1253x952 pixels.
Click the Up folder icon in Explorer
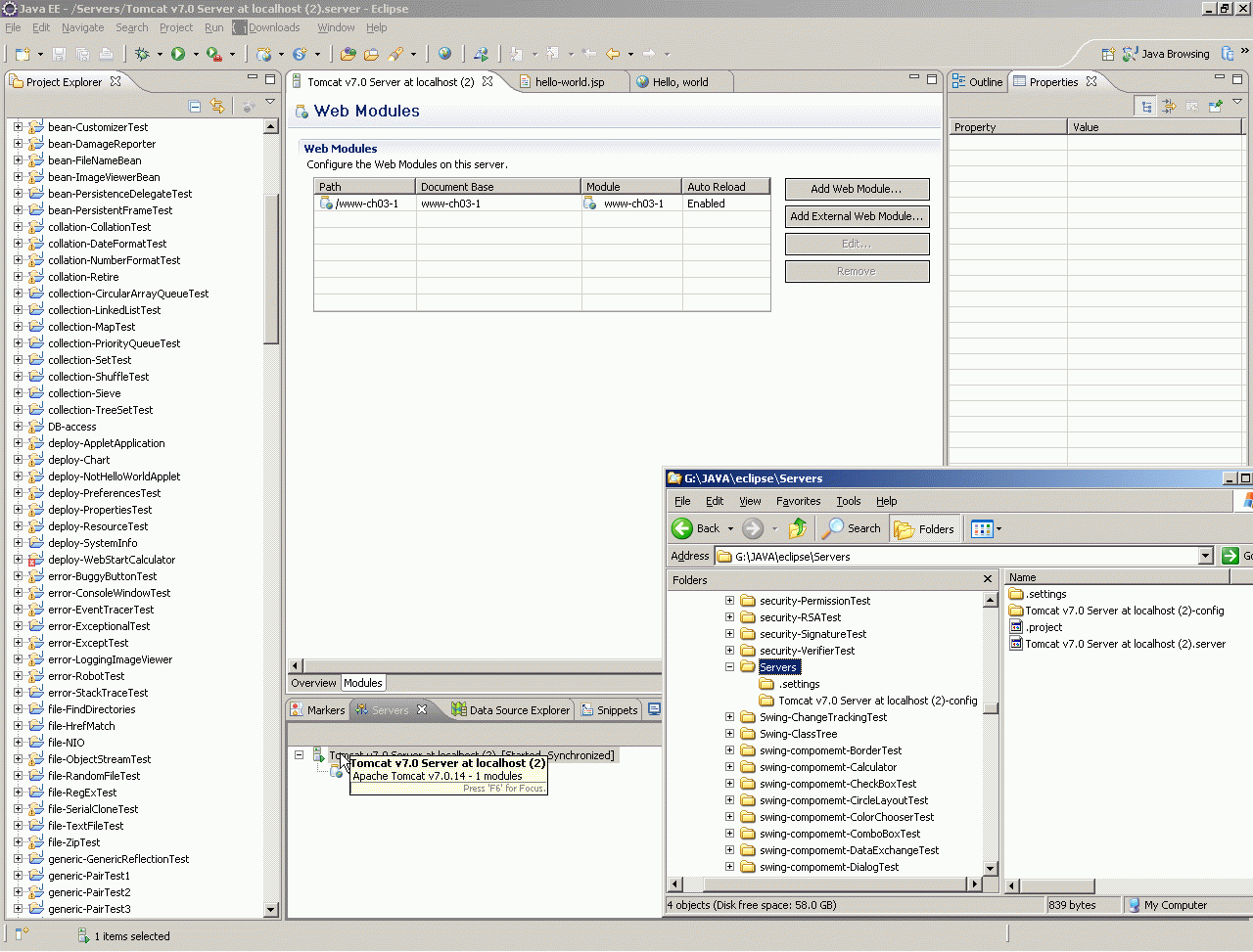click(798, 528)
